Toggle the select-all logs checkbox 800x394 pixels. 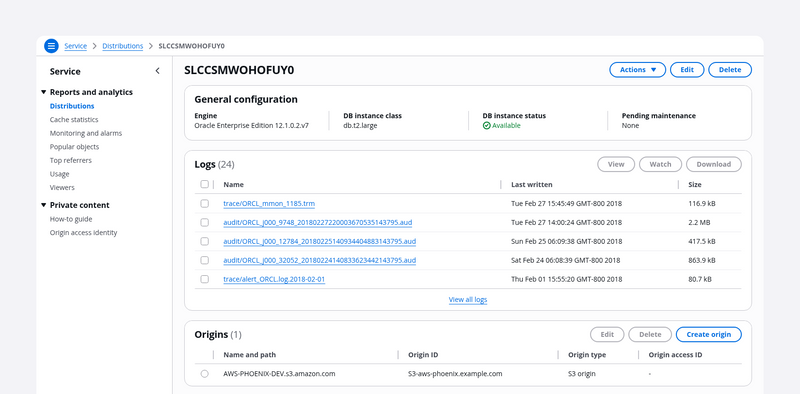click(x=205, y=184)
